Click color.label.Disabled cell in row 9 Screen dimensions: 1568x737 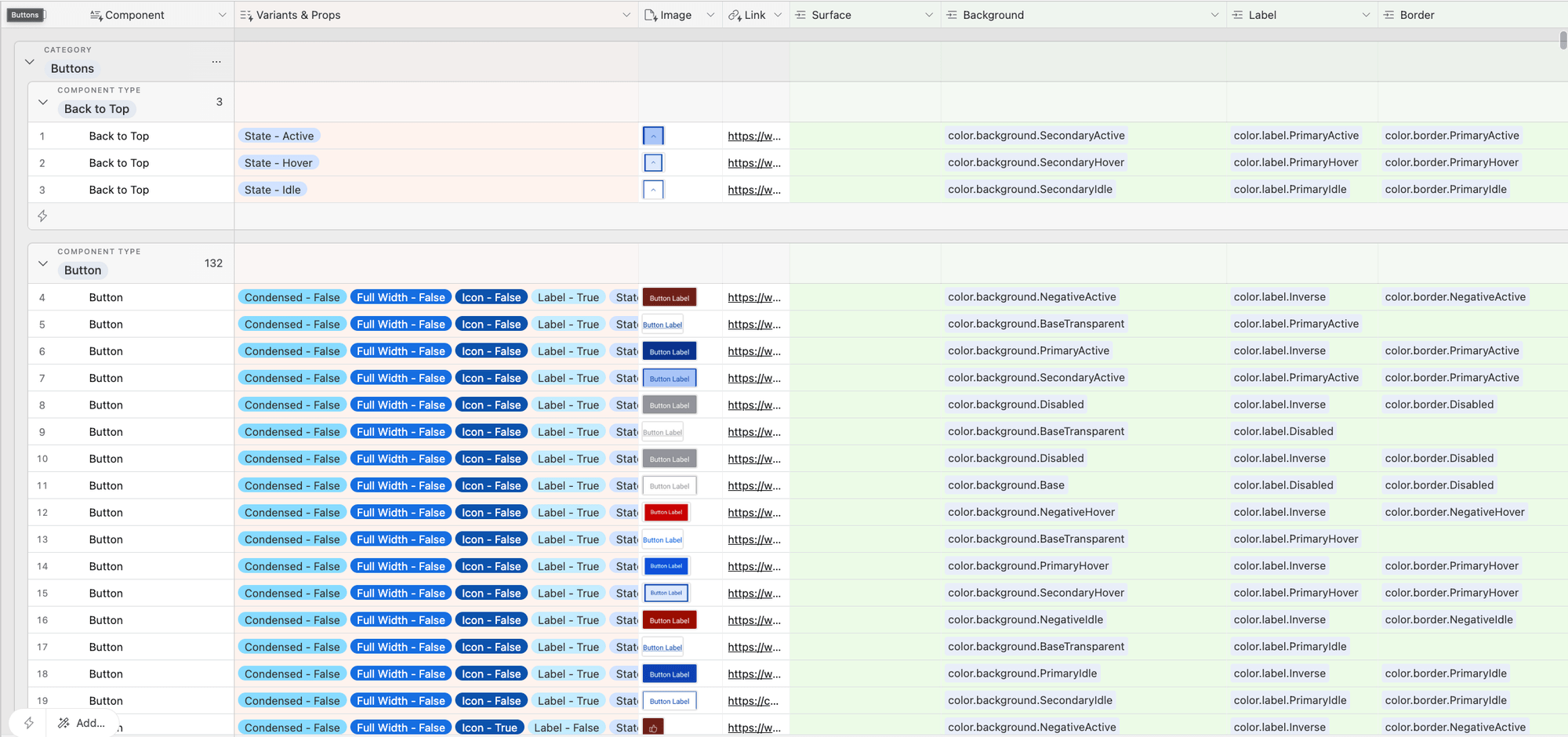(1283, 431)
